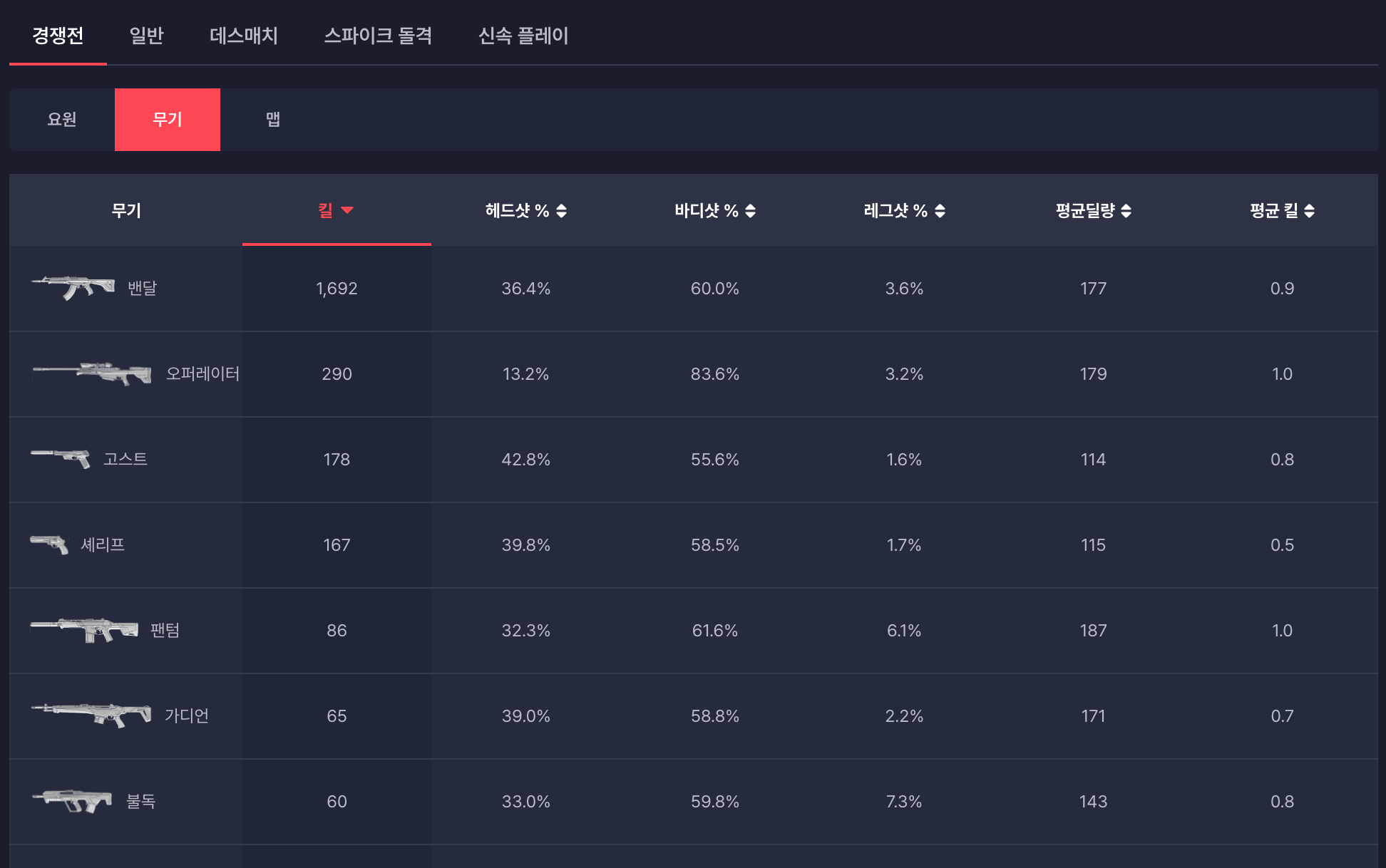The height and width of the screenshot is (868, 1386).
Task: Sort by average damage (평균딜량)
Action: 1093,211
